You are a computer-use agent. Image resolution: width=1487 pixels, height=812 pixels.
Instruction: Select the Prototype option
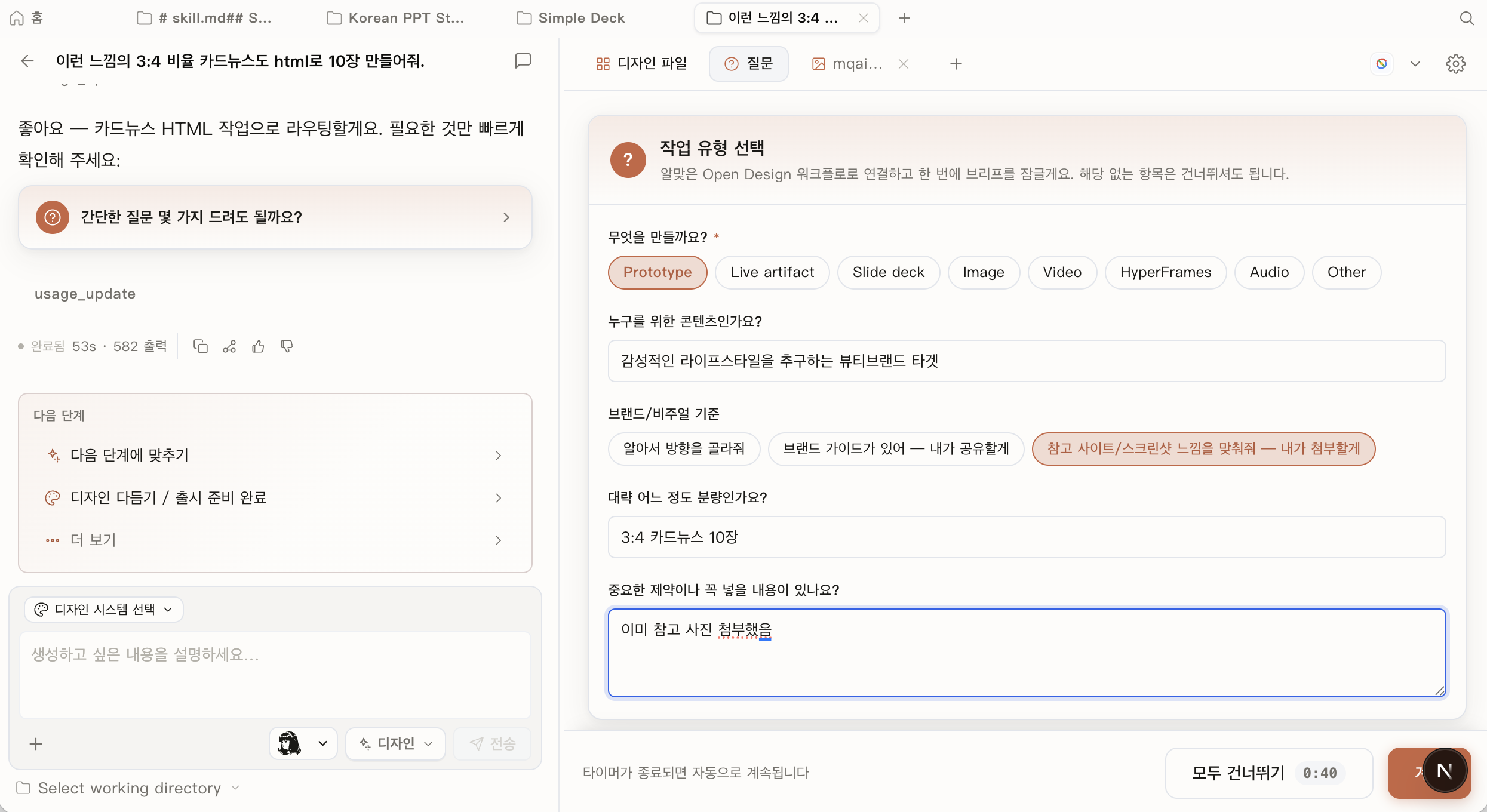coord(658,272)
